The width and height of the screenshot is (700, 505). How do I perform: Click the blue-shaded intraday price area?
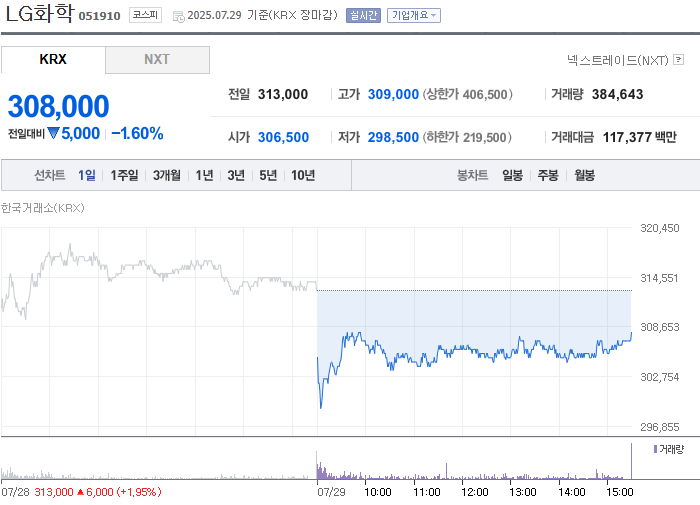coord(474,317)
